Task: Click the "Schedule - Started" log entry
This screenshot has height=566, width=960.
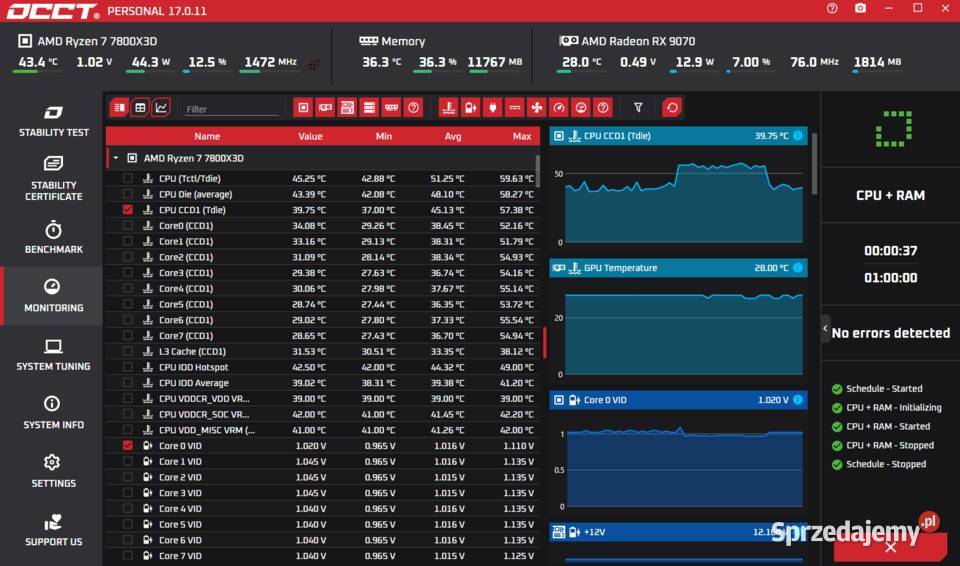Action: [884, 388]
